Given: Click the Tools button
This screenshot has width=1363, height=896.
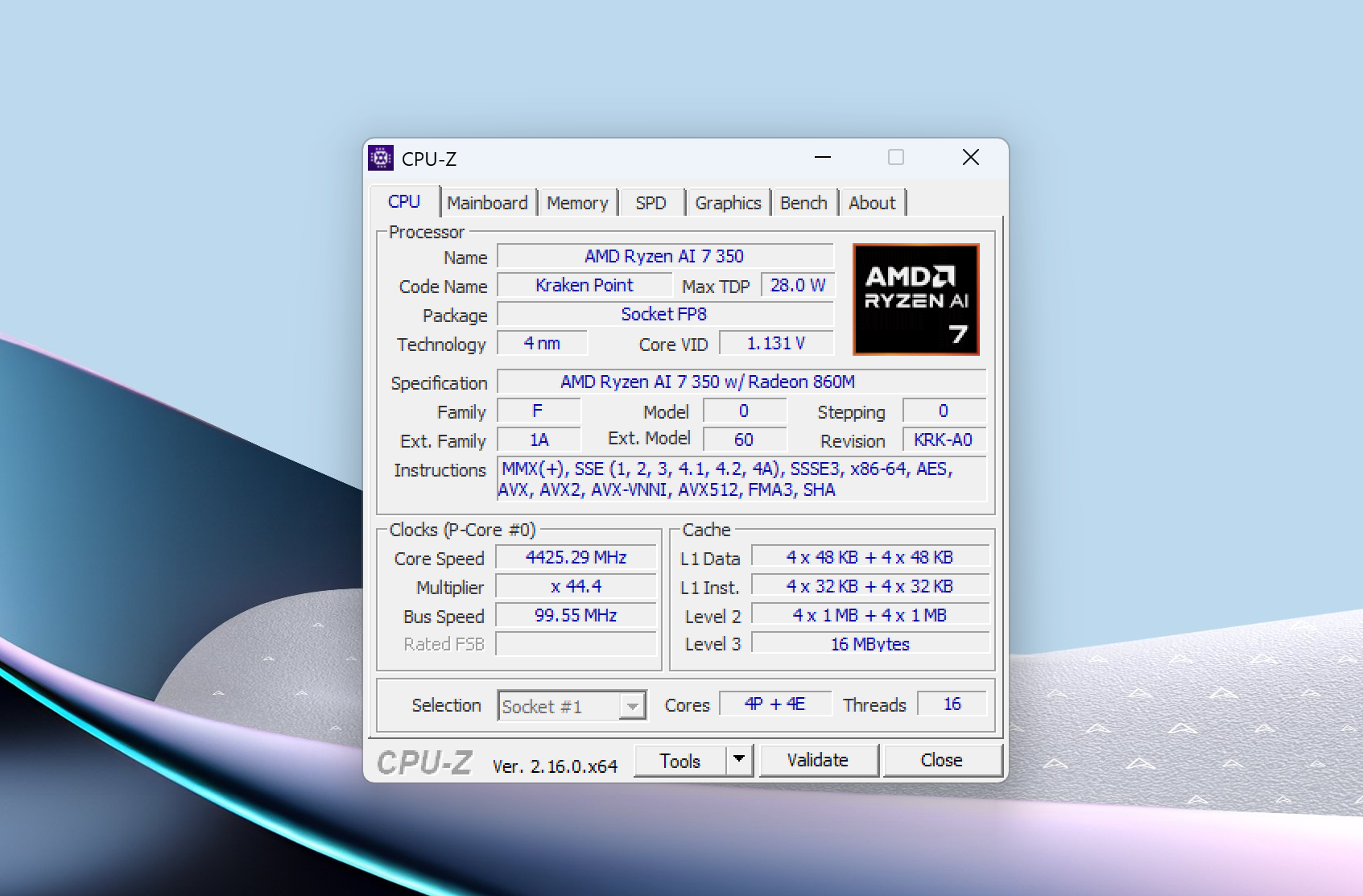Looking at the screenshot, I should (x=680, y=761).
